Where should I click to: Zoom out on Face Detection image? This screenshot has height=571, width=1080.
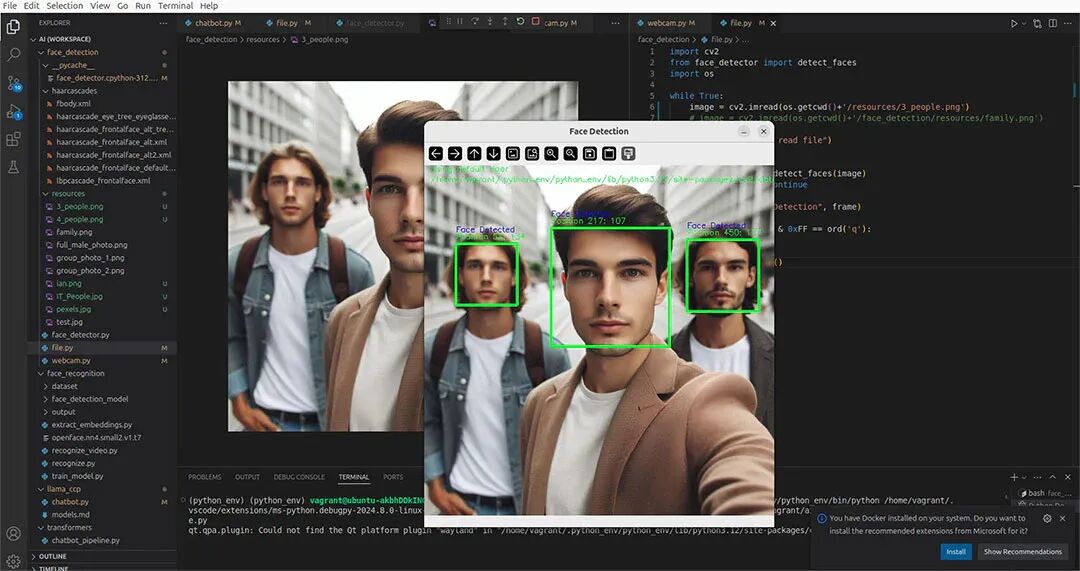pos(570,153)
